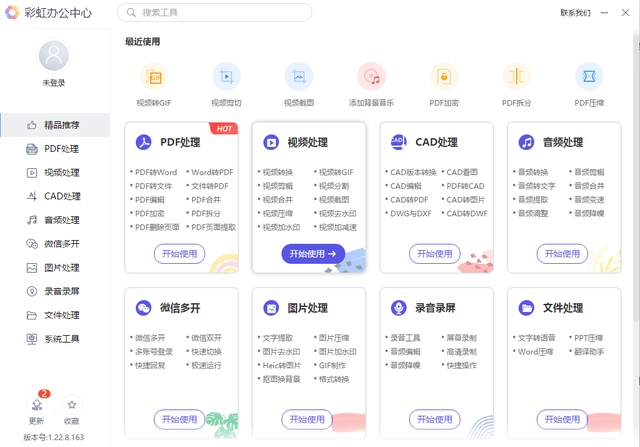This screenshot has height=447, width=640.
Task: Open 微信多开 in the sidebar
Action: pyautogui.click(x=55, y=244)
